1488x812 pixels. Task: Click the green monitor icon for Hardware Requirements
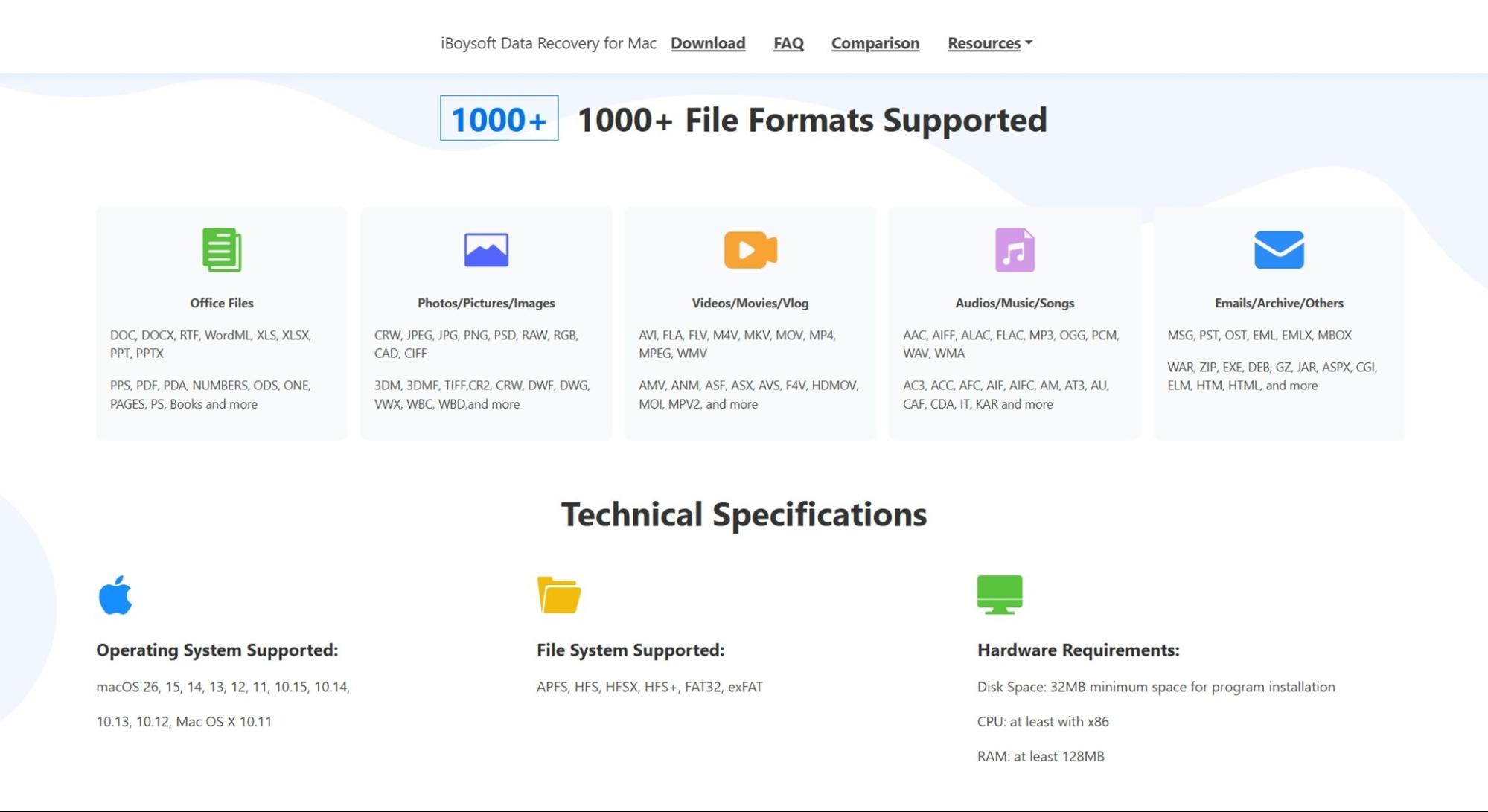pyautogui.click(x=1000, y=594)
